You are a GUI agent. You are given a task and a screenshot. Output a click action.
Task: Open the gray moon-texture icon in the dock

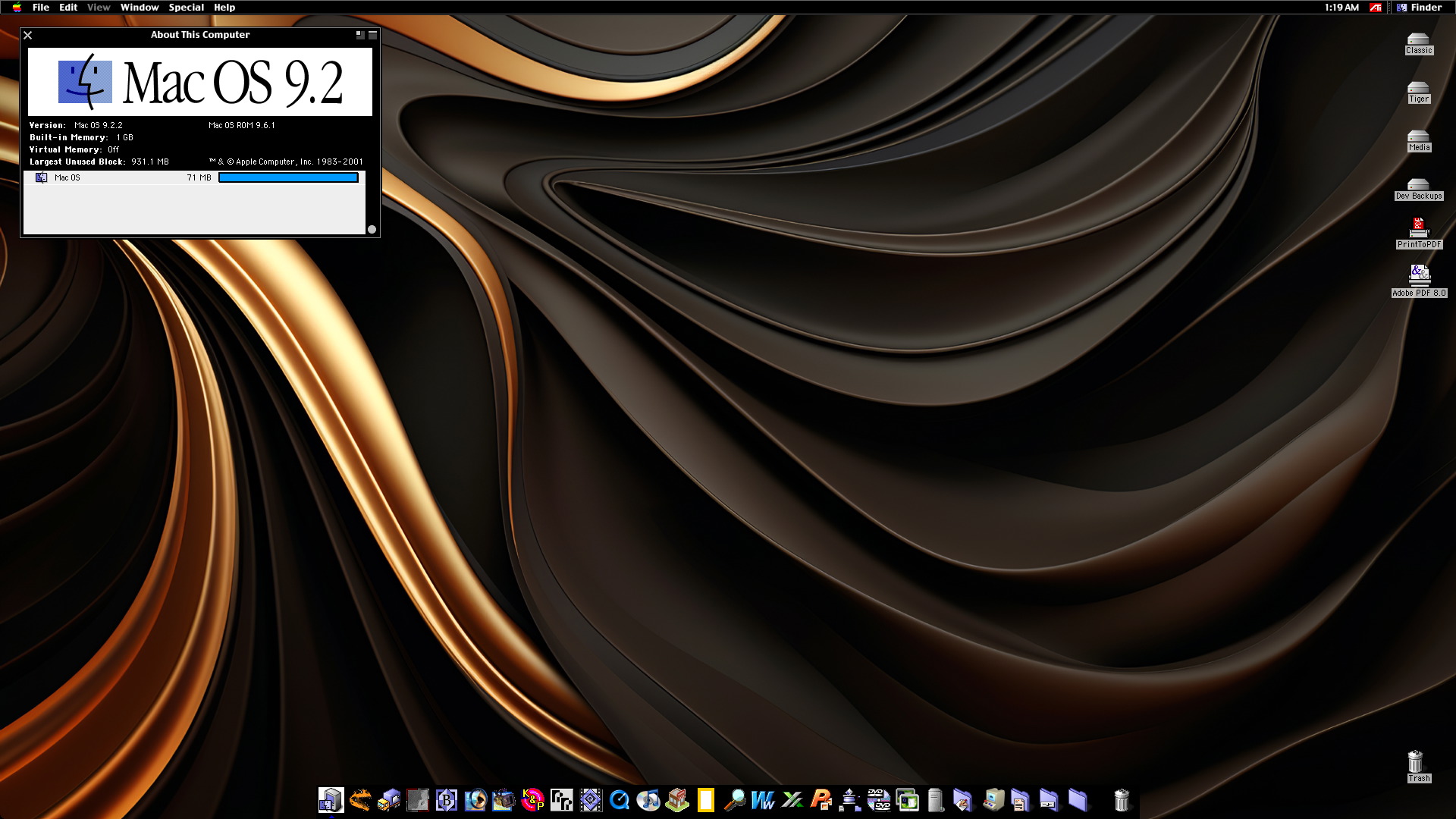click(418, 800)
